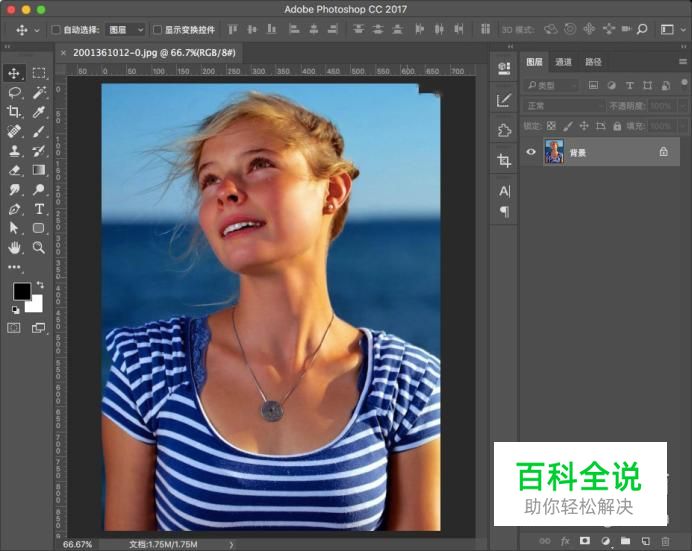
Task: Choose the Hand tool
Action: pos(14,247)
